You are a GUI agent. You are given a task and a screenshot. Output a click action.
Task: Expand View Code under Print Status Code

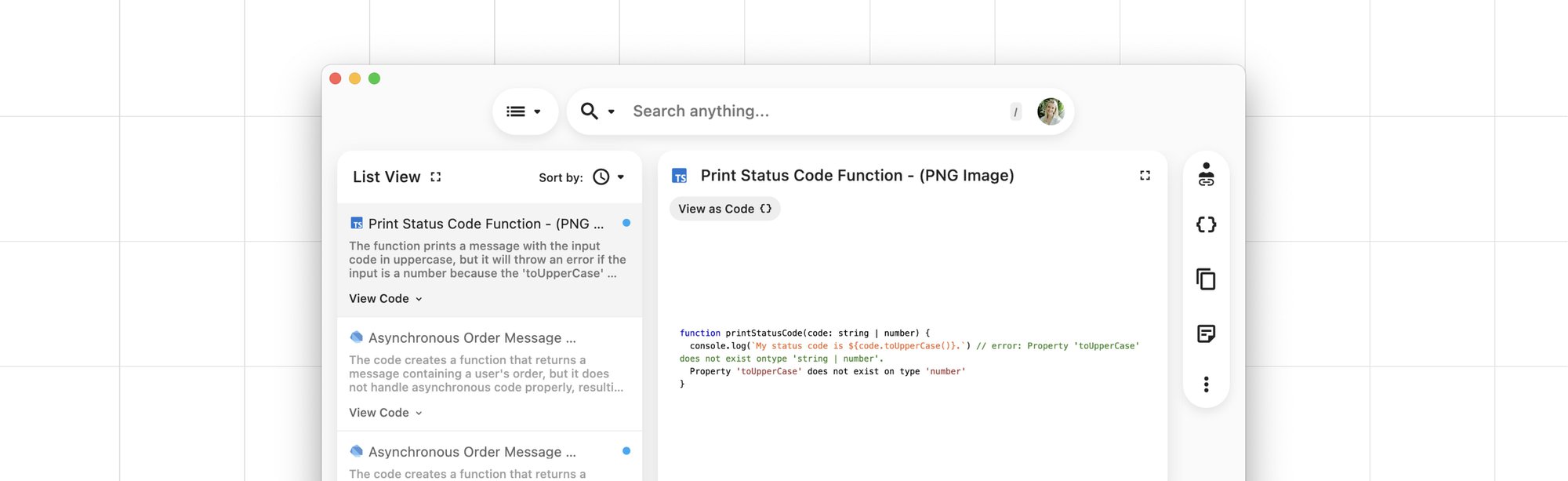pyautogui.click(x=386, y=299)
